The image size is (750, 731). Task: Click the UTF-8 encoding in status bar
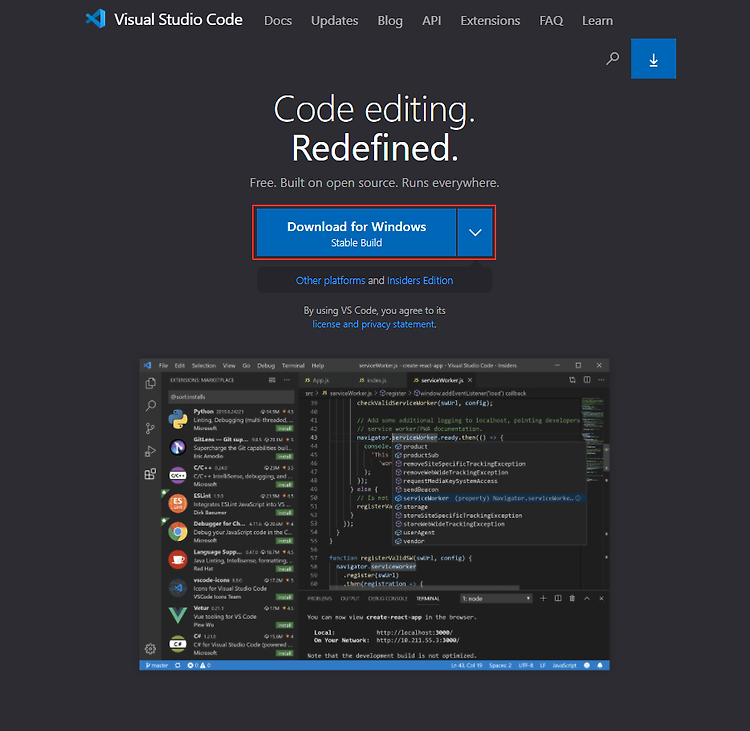pos(526,665)
